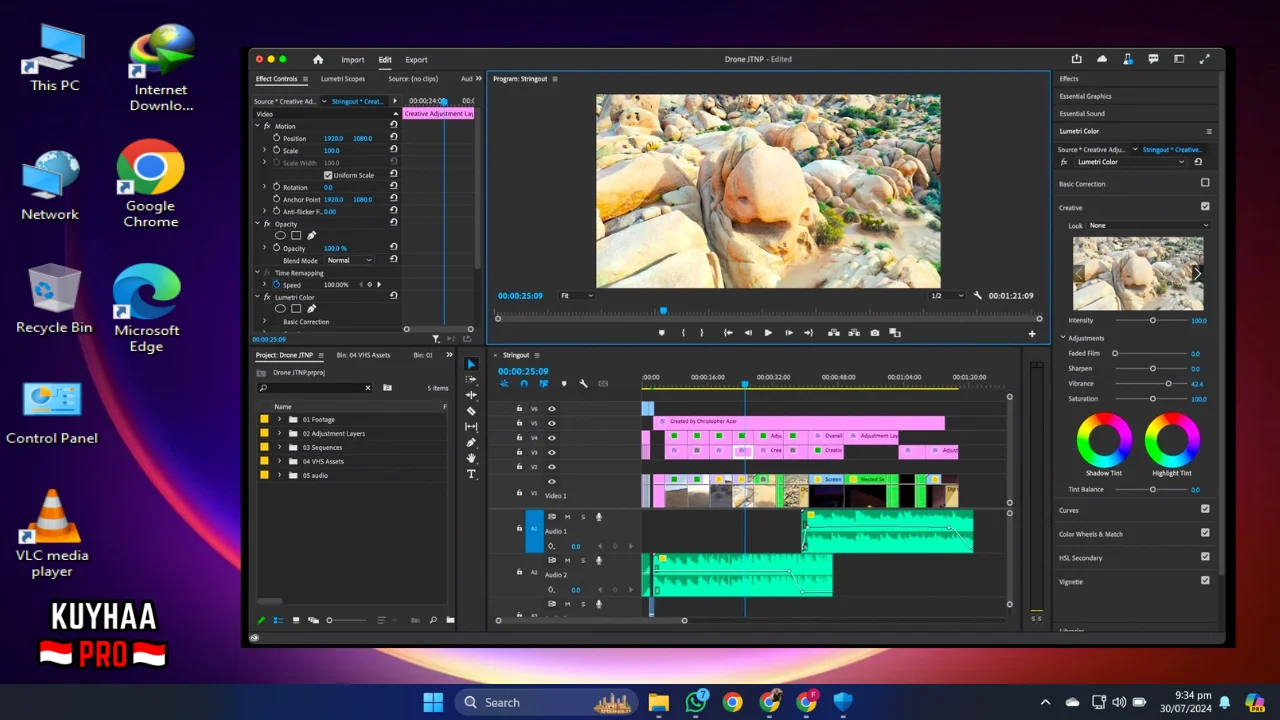
Task: Select free draw bezier mask under Opacity
Action: [x=311, y=236]
